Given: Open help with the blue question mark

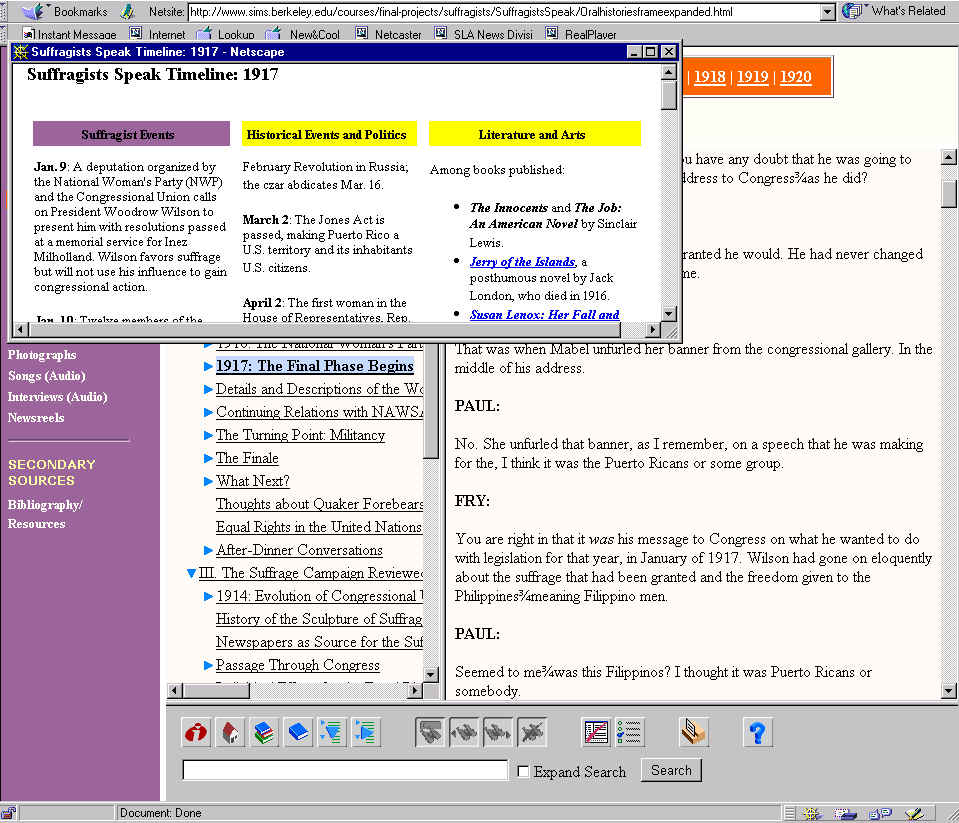Looking at the screenshot, I should point(758,732).
